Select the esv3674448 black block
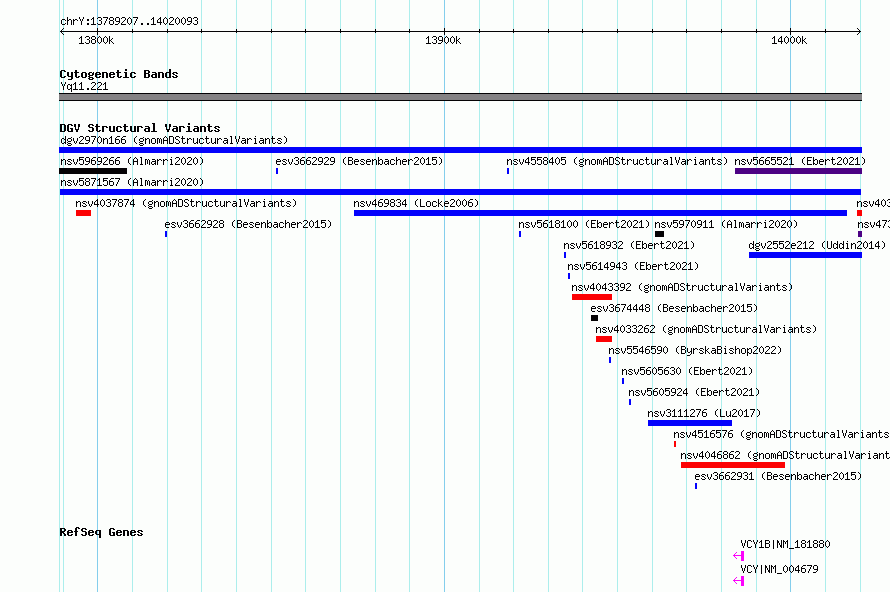This screenshot has width=890, height=592. click(x=594, y=318)
